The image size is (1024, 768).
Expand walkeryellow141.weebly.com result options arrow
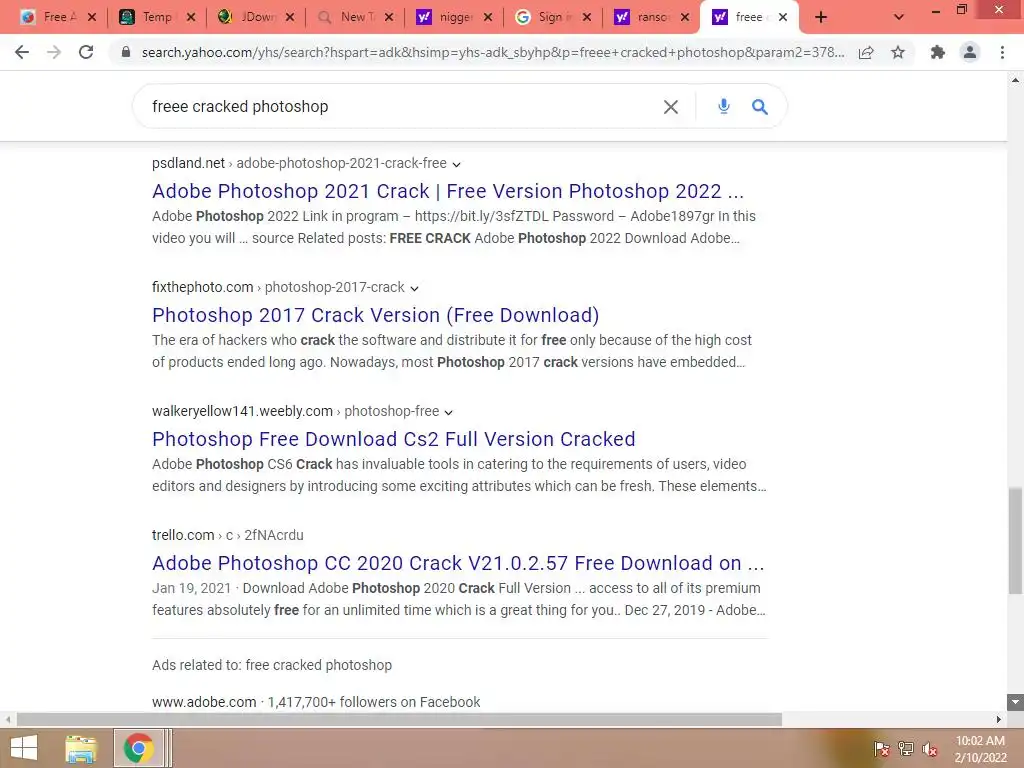449,412
